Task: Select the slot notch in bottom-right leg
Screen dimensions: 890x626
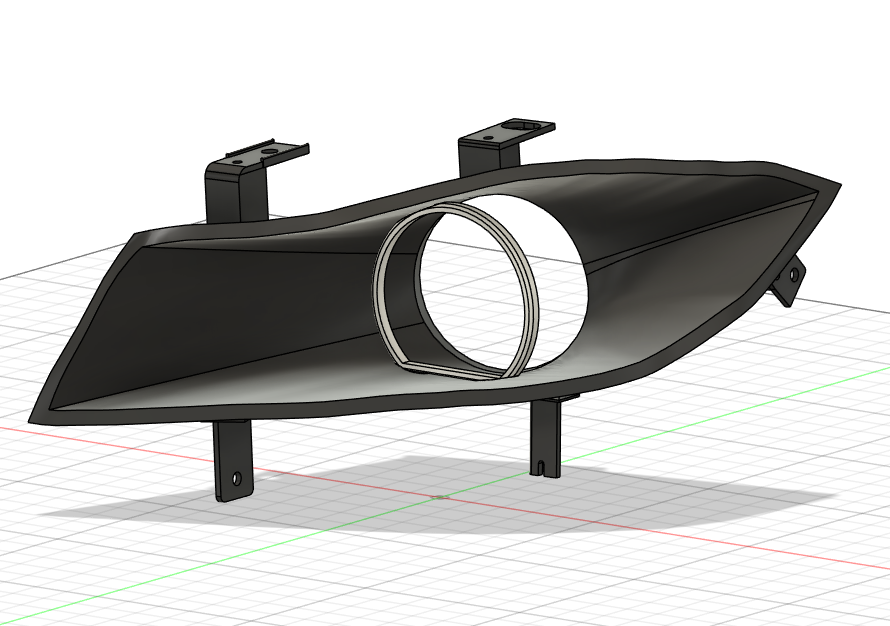Action: click(541, 465)
